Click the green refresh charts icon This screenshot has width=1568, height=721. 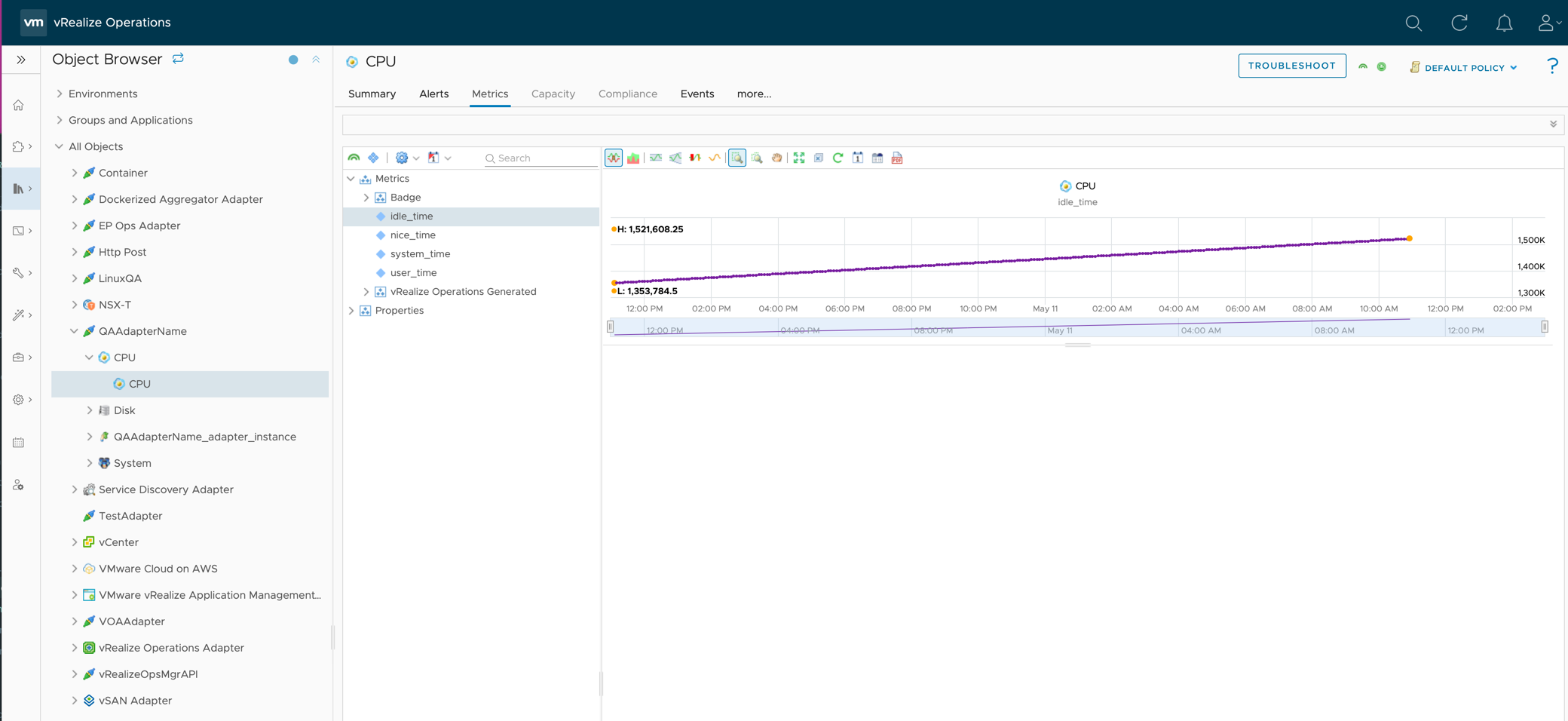click(838, 158)
